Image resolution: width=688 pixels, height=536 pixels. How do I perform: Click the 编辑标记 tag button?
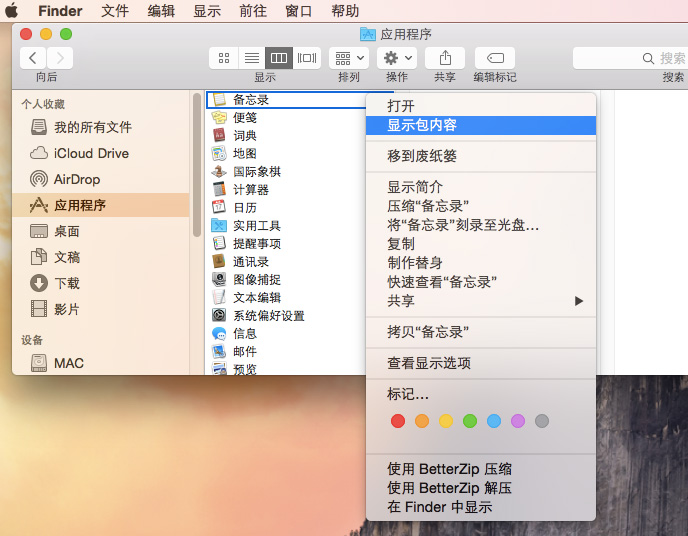coord(495,58)
